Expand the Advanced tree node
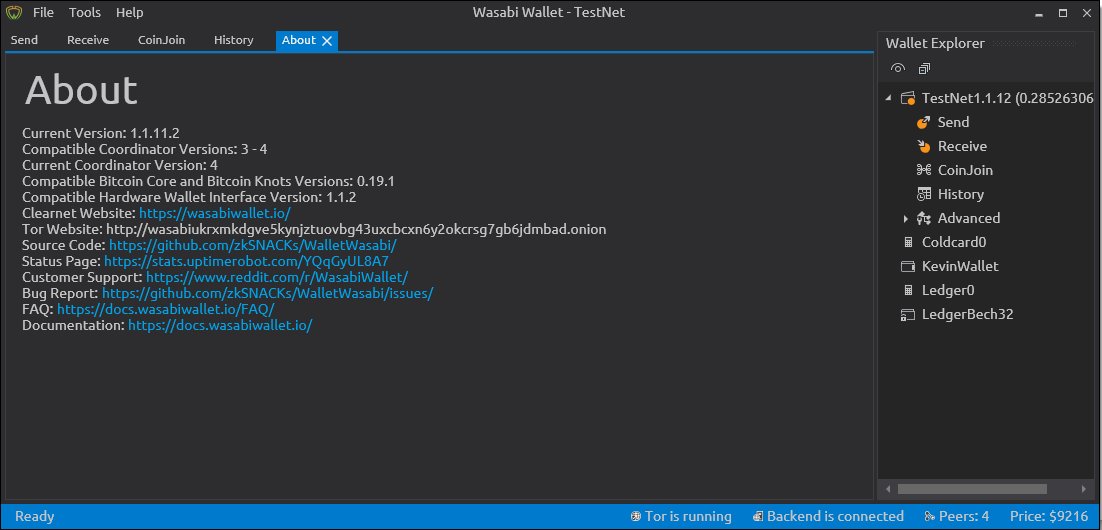Image resolution: width=1102 pixels, height=530 pixels. [x=906, y=219]
